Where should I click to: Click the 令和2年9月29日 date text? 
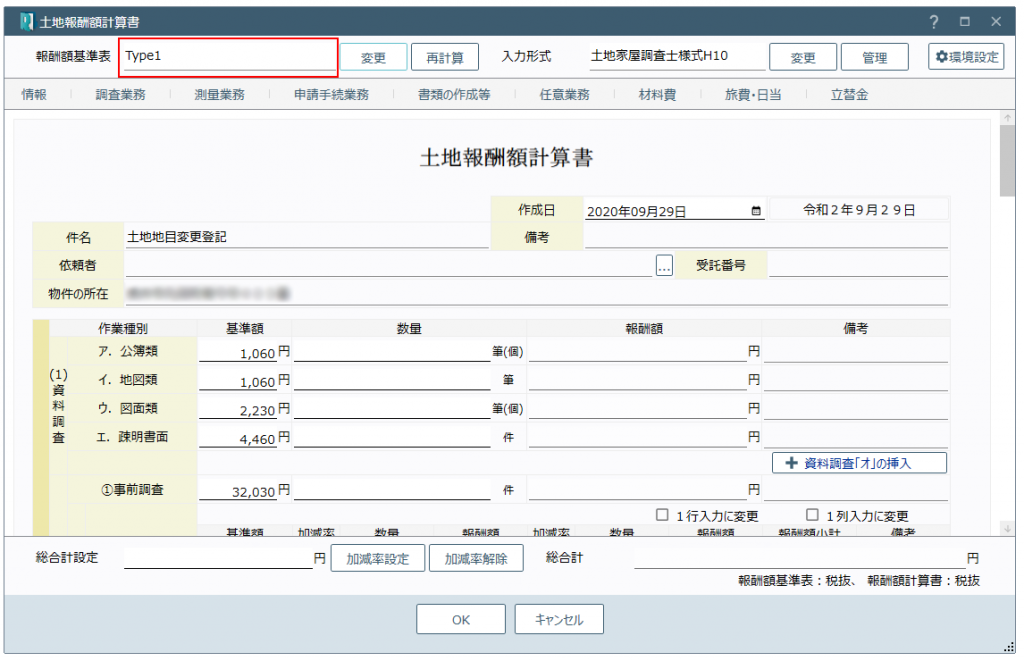(x=859, y=210)
